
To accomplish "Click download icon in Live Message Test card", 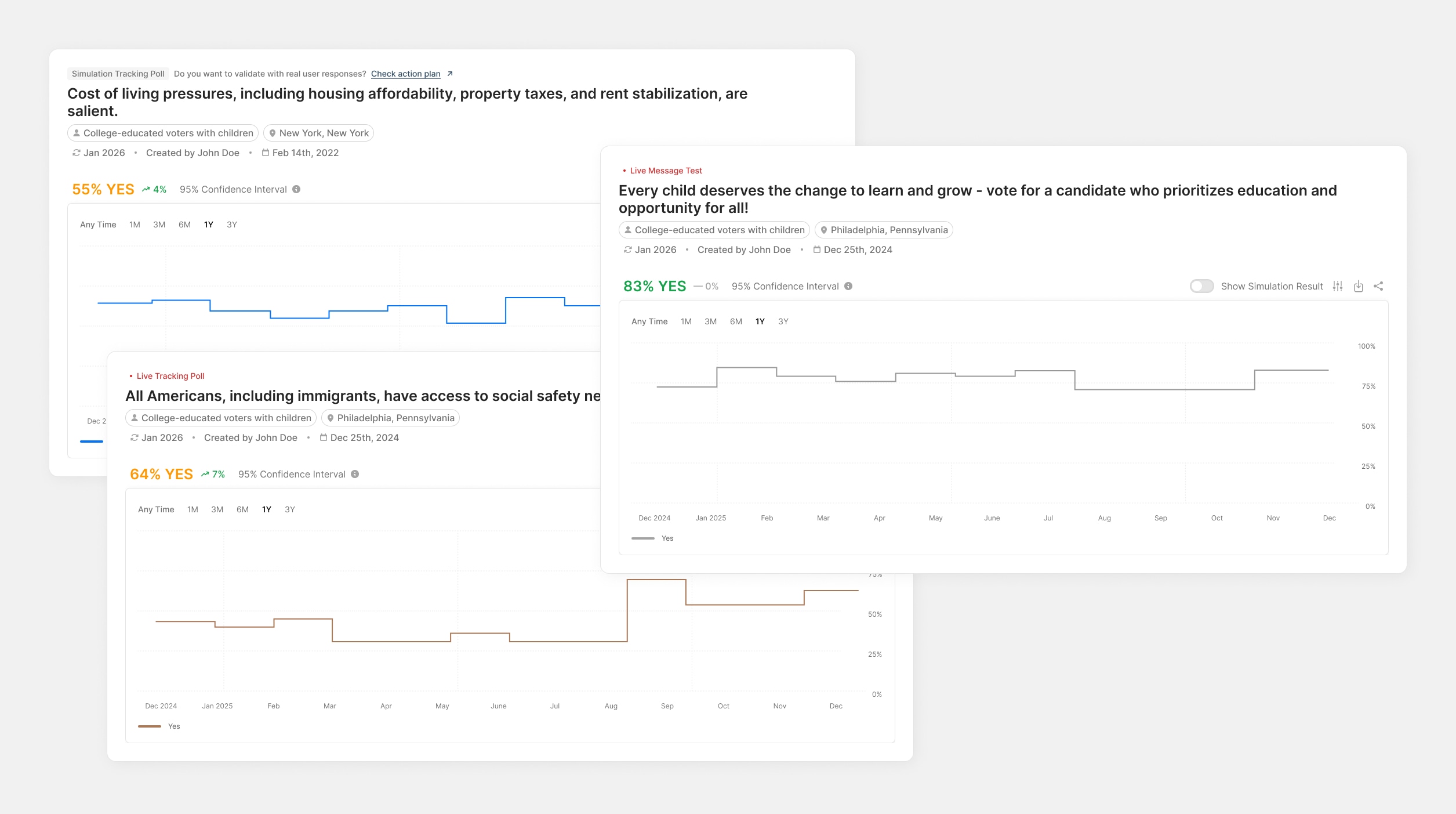I will pyautogui.click(x=1359, y=286).
